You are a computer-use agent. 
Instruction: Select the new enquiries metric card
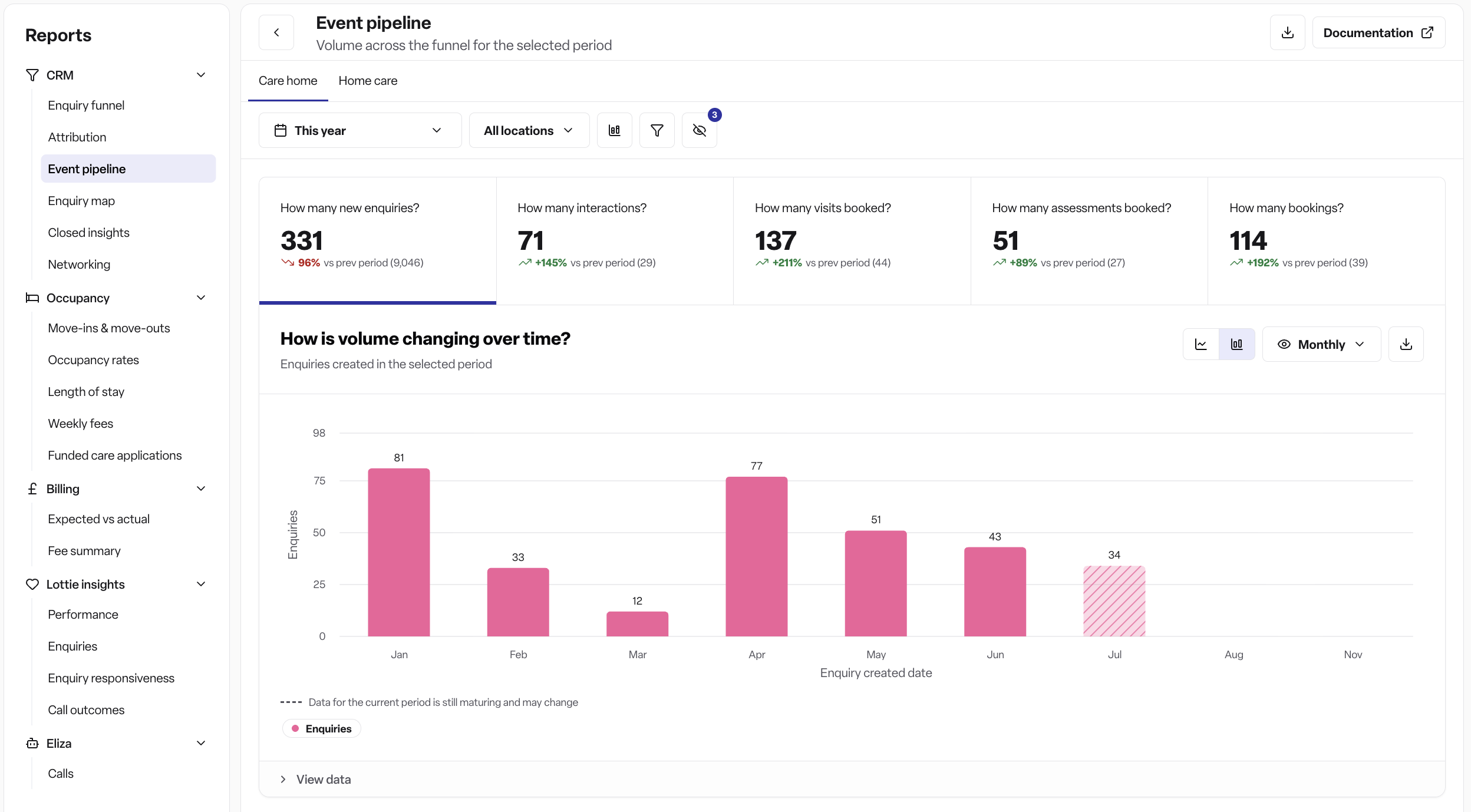coord(378,241)
